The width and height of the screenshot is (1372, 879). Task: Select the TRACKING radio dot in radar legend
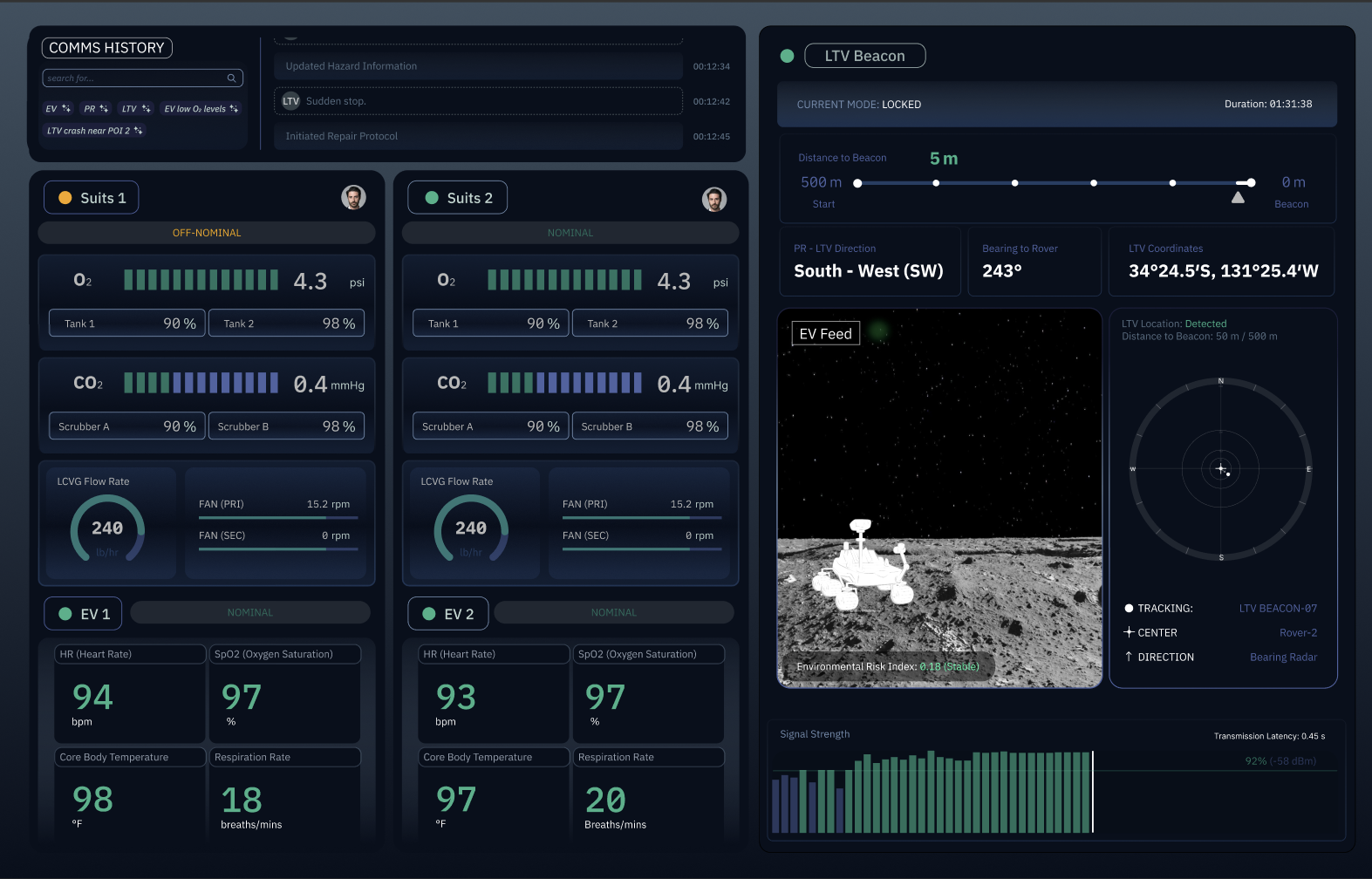click(1129, 609)
